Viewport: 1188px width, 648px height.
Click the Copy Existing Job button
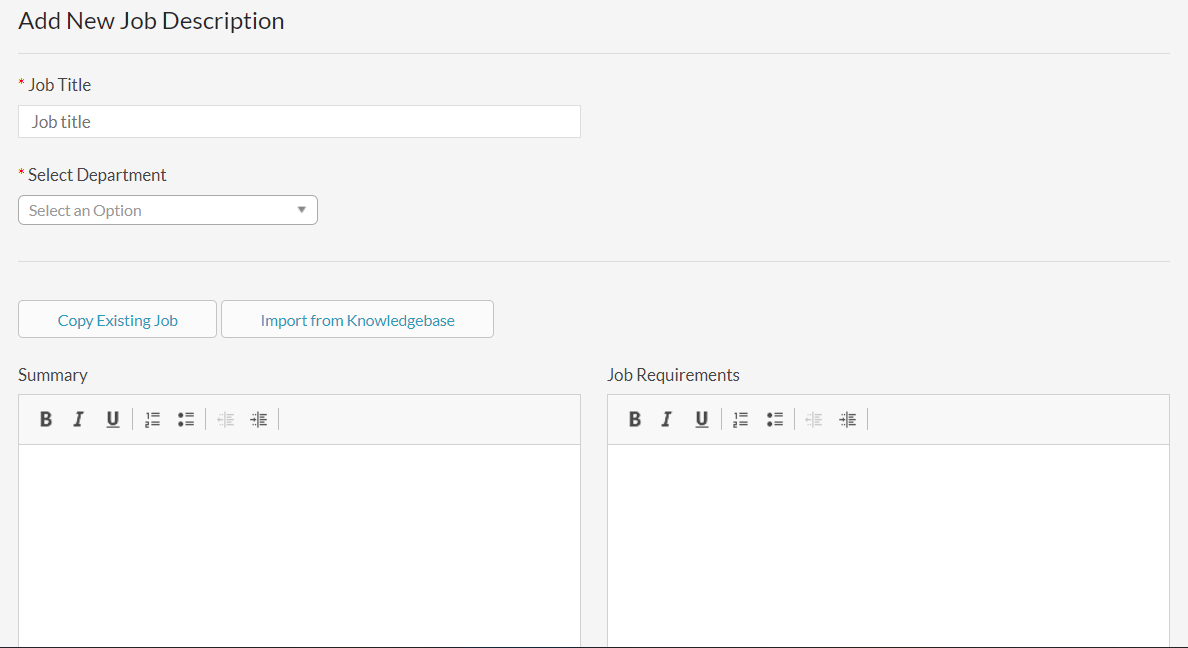coord(117,319)
